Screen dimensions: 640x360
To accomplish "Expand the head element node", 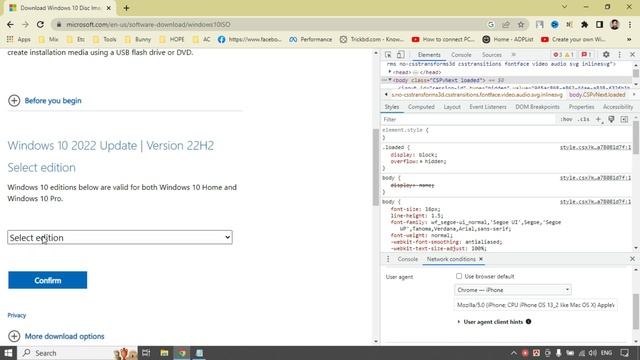I will coord(389,72).
